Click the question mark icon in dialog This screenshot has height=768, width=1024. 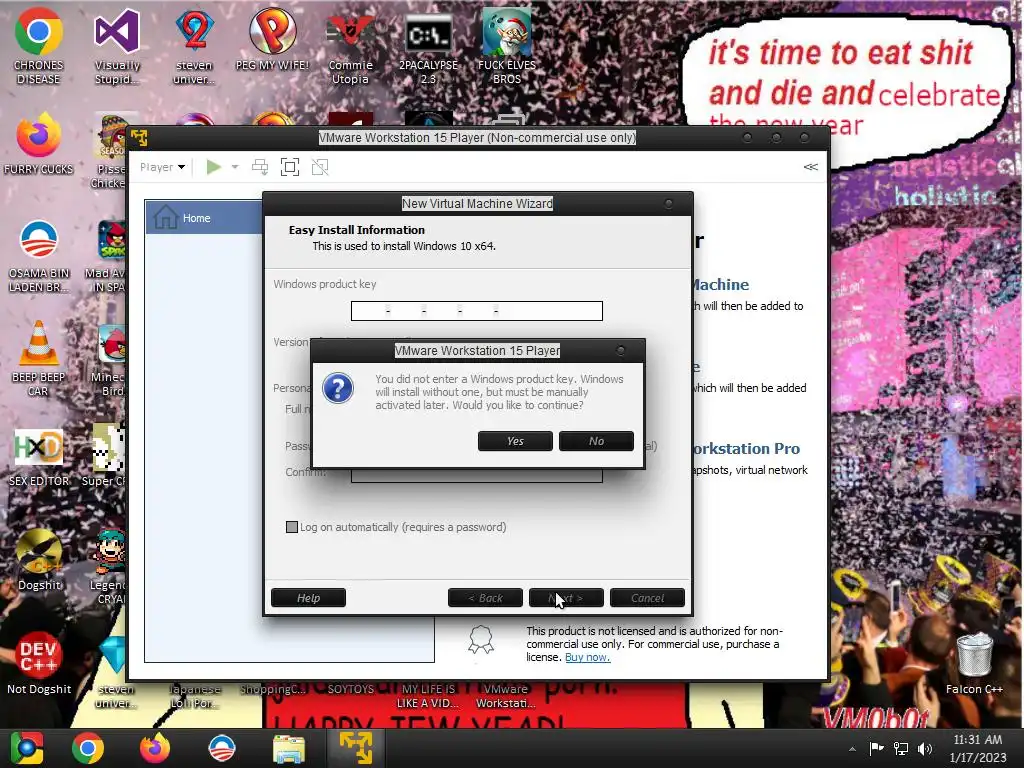point(338,388)
